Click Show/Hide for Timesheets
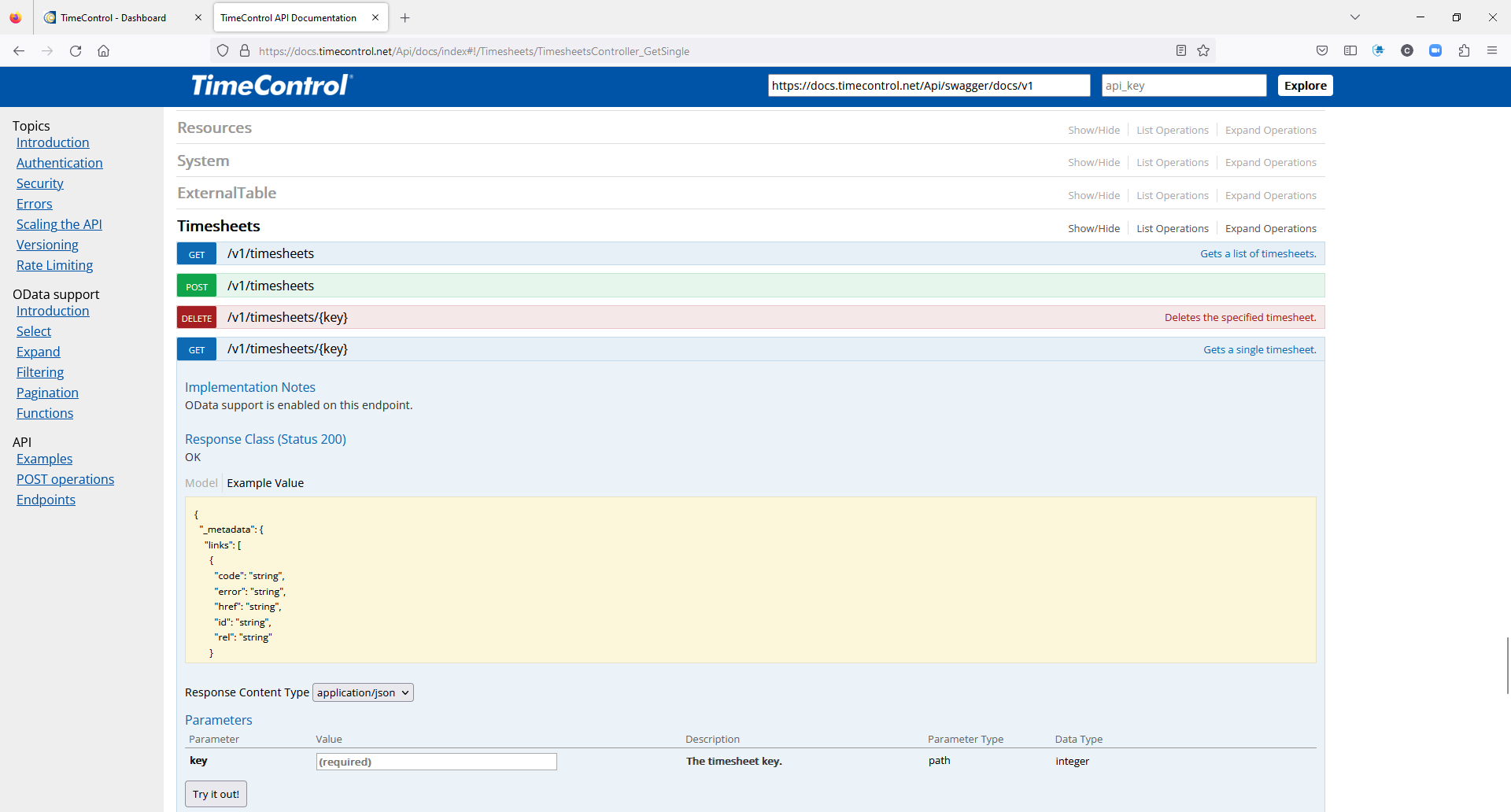The image size is (1511, 812). point(1094,228)
